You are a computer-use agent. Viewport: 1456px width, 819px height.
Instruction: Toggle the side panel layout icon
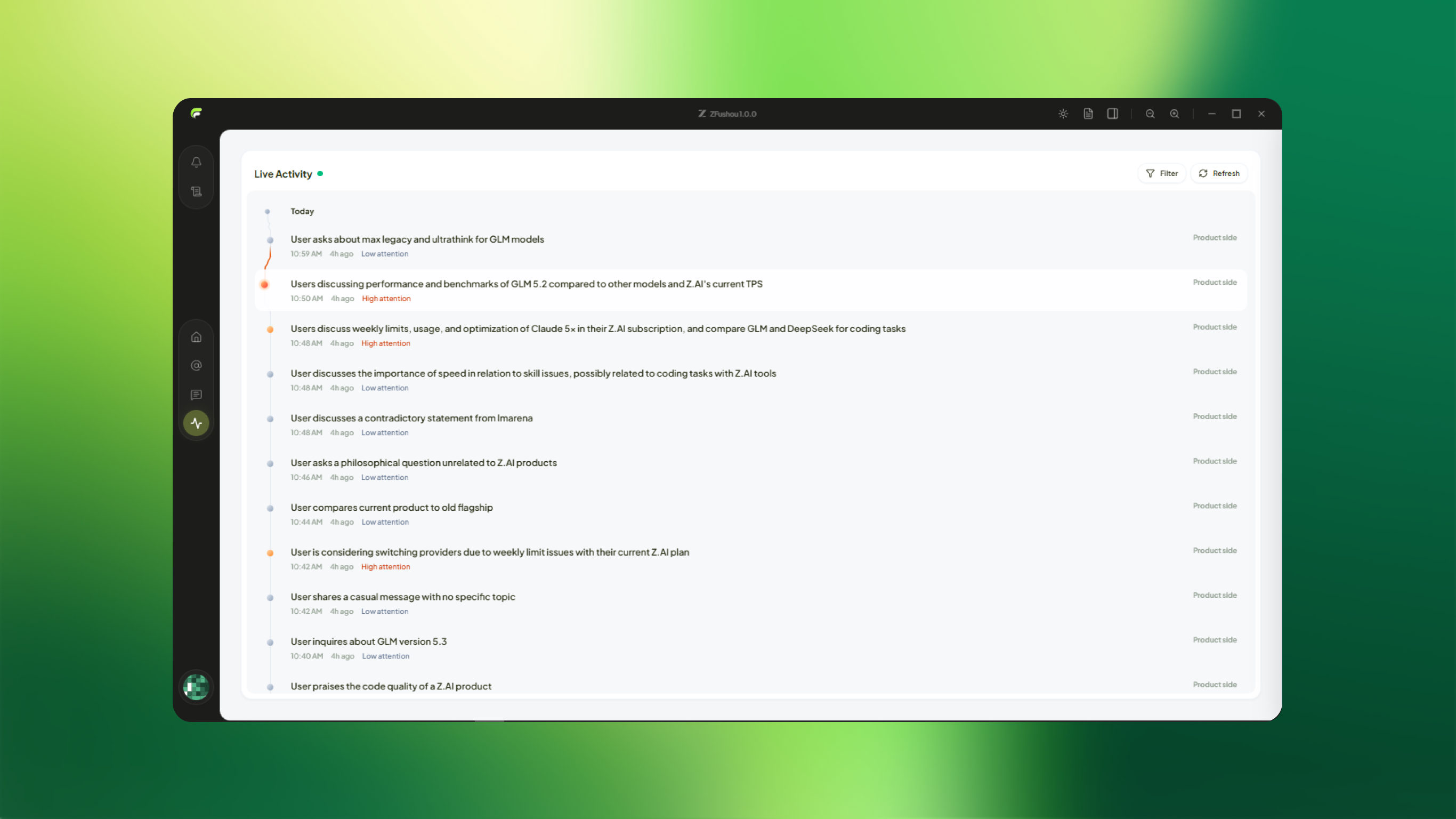tap(1112, 114)
